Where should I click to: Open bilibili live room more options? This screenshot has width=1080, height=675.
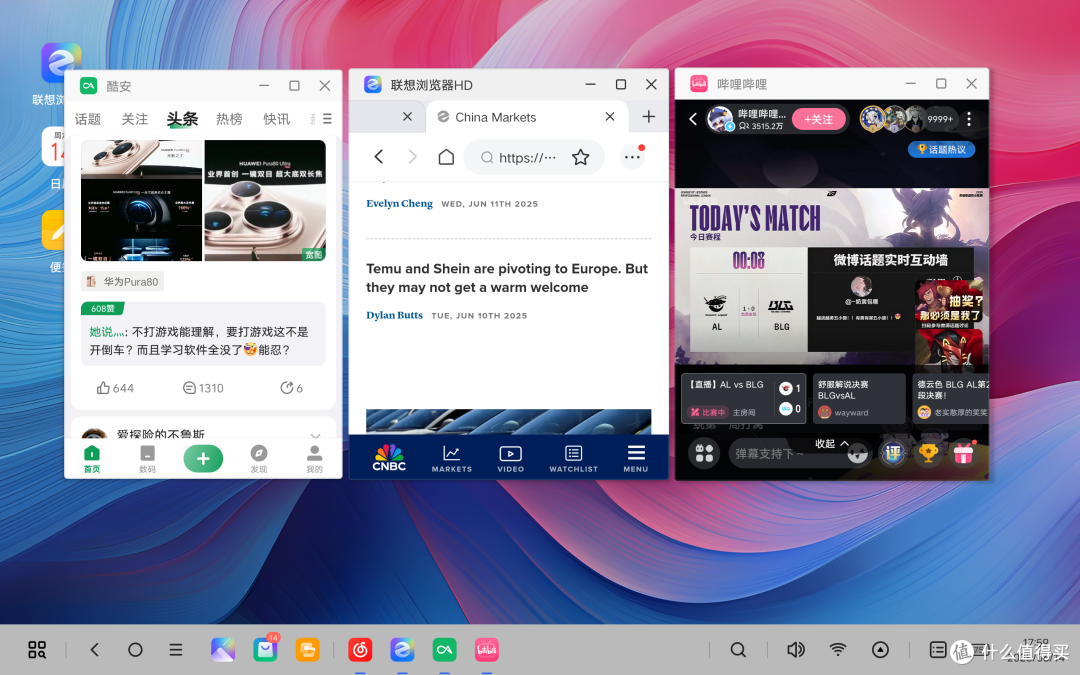pos(969,119)
